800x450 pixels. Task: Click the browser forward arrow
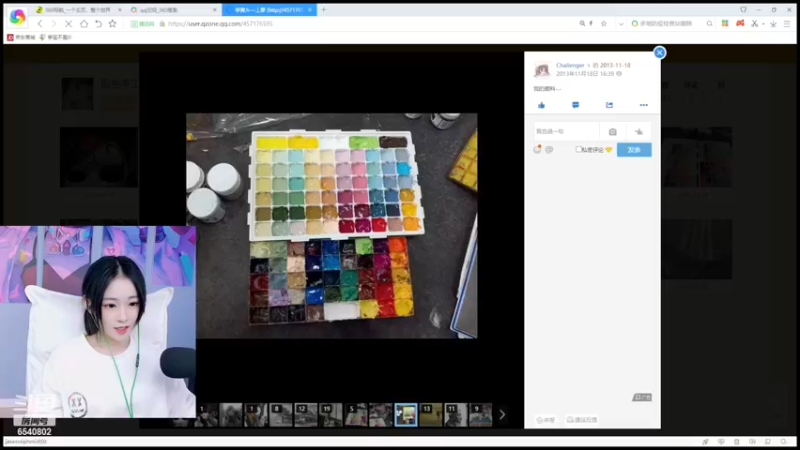coord(54,23)
